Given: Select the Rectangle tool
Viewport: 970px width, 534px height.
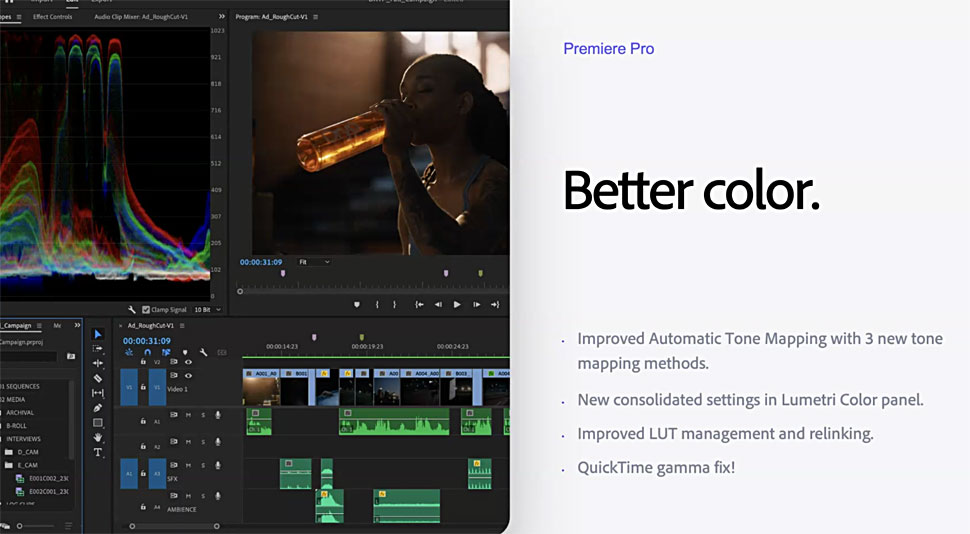Looking at the screenshot, I should point(98,423).
